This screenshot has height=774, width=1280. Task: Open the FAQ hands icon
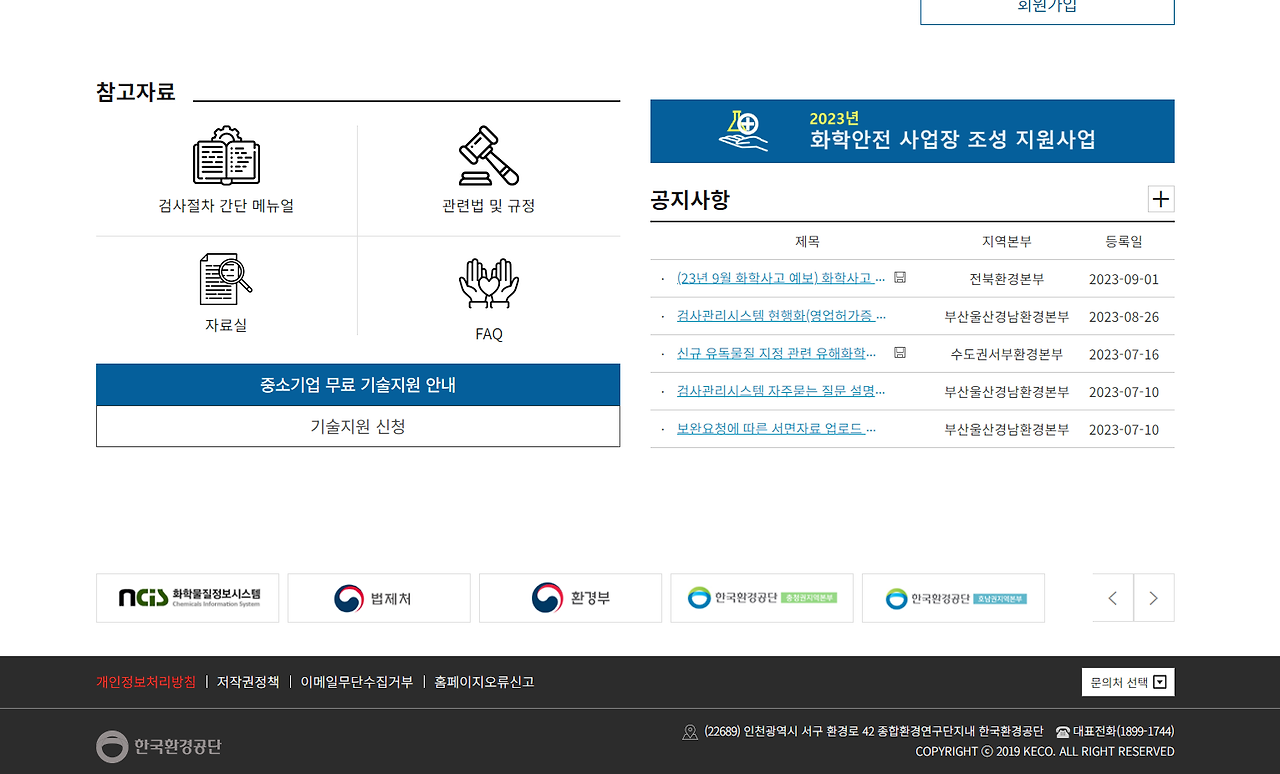click(488, 283)
